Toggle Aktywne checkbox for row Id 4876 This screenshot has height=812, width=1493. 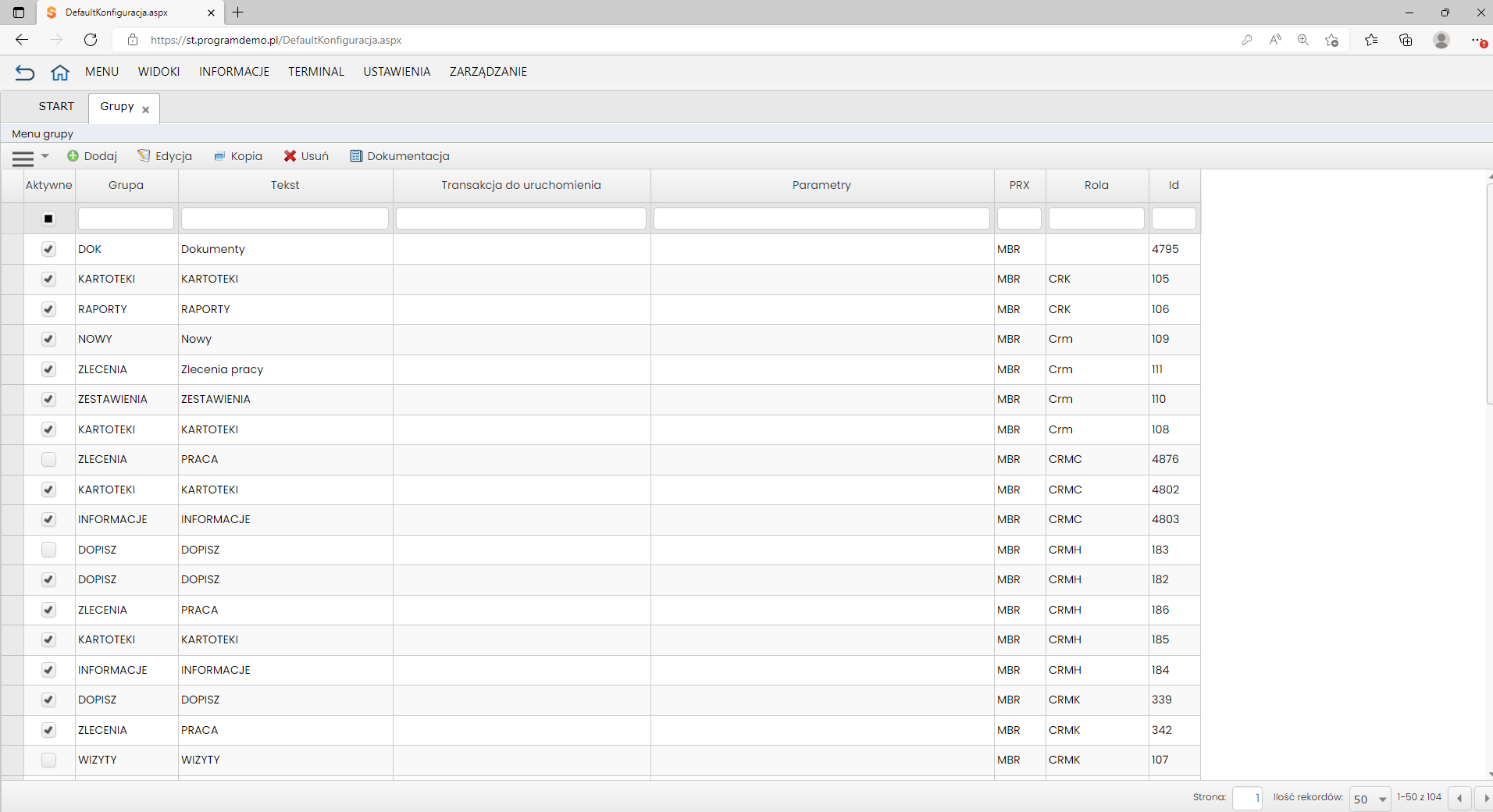click(48, 459)
